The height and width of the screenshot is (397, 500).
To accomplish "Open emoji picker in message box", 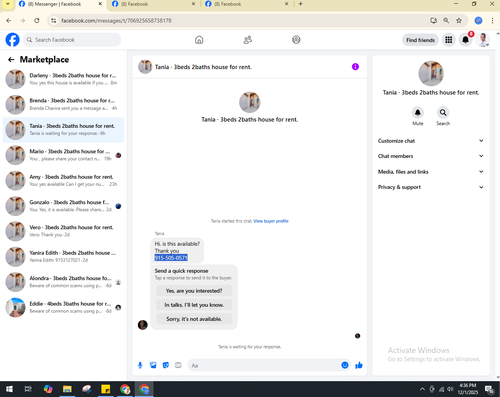I will click(x=345, y=365).
